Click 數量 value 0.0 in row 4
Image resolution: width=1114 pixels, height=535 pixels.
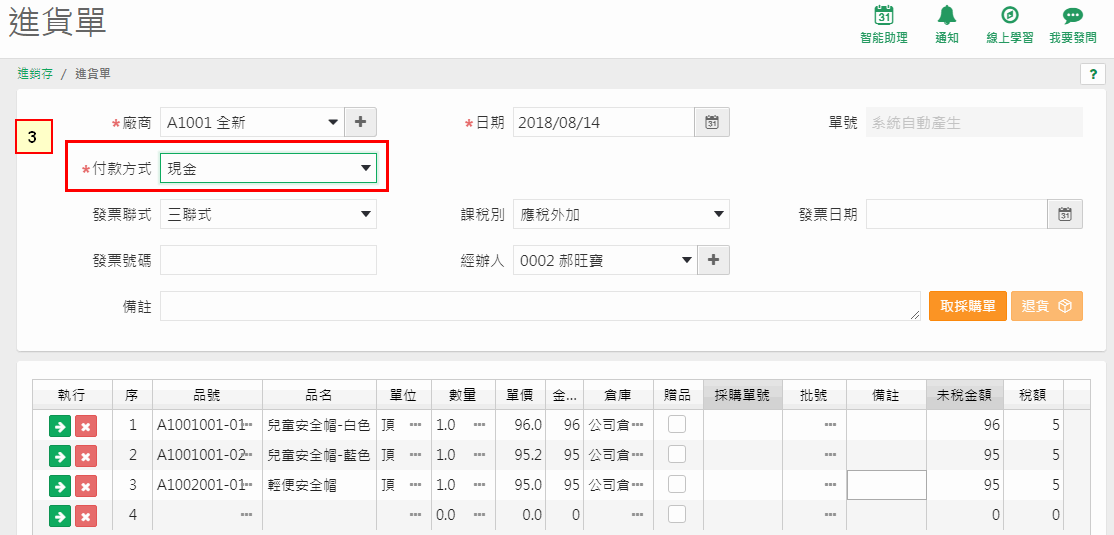tap(445, 515)
